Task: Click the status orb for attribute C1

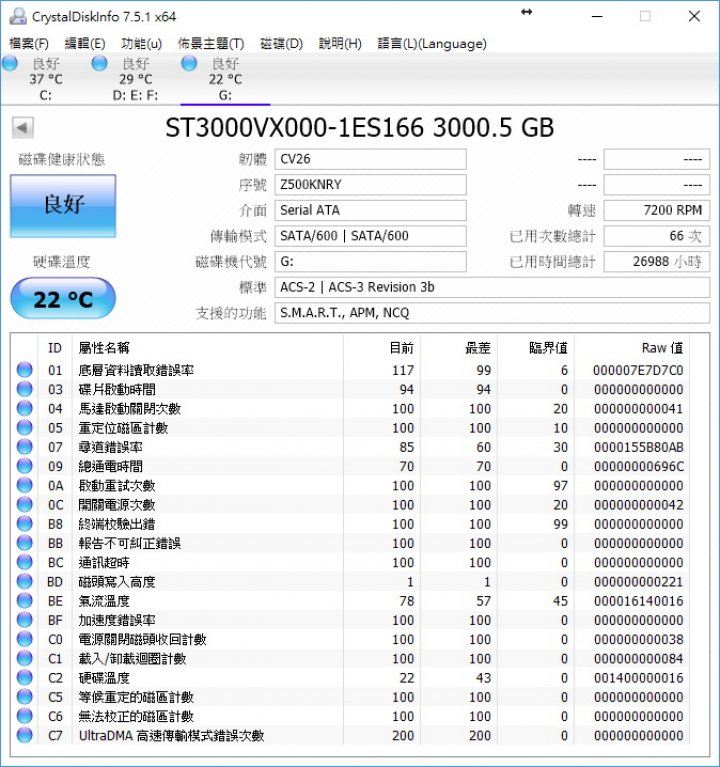Action: pyautogui.click(x=24, y=658)
